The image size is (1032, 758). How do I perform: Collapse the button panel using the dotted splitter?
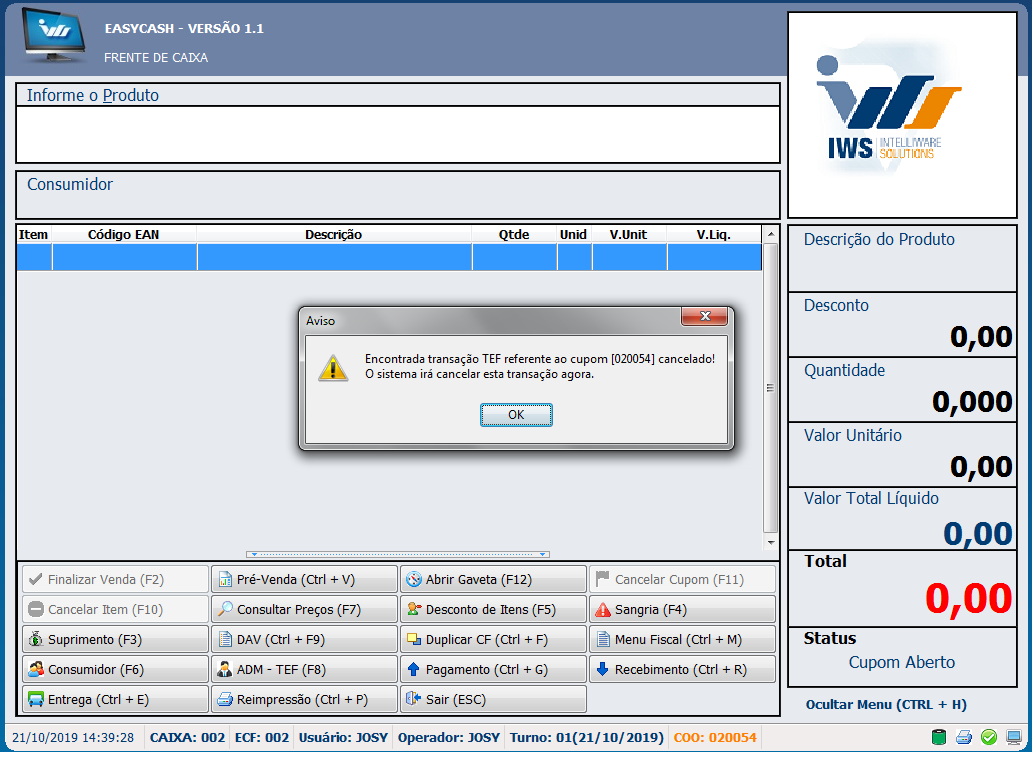pos(397,554)
